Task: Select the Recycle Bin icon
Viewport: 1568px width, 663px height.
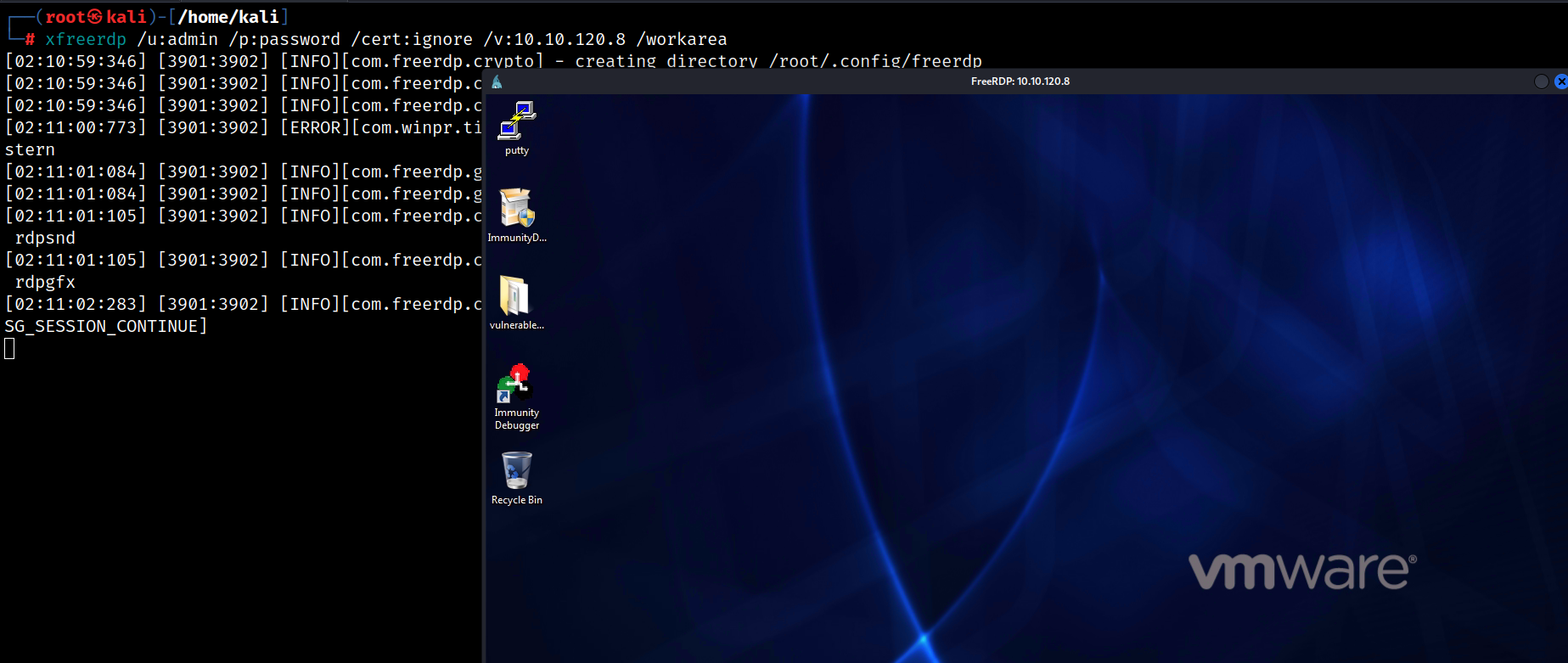Action: [516, 479]
